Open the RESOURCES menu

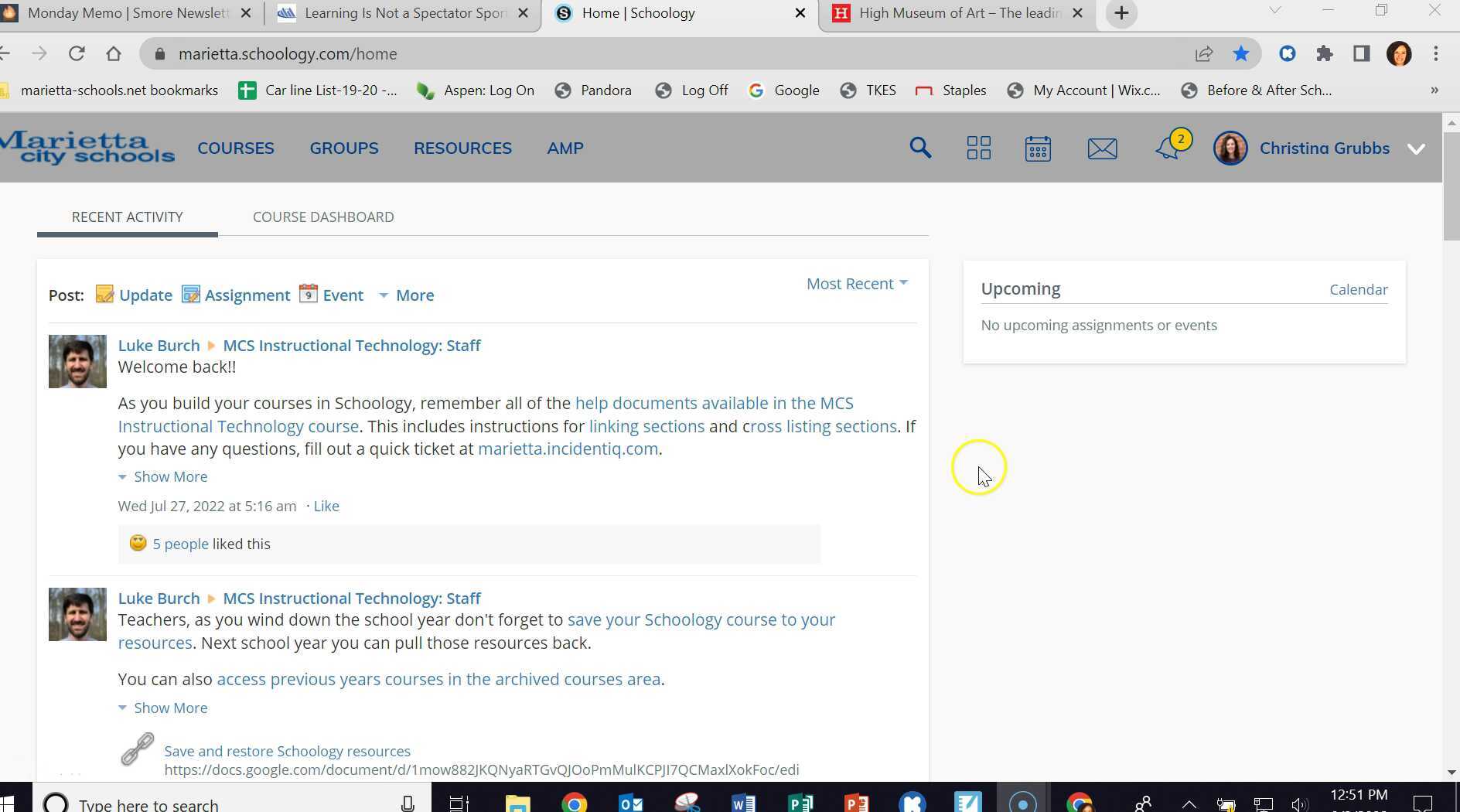462,148
